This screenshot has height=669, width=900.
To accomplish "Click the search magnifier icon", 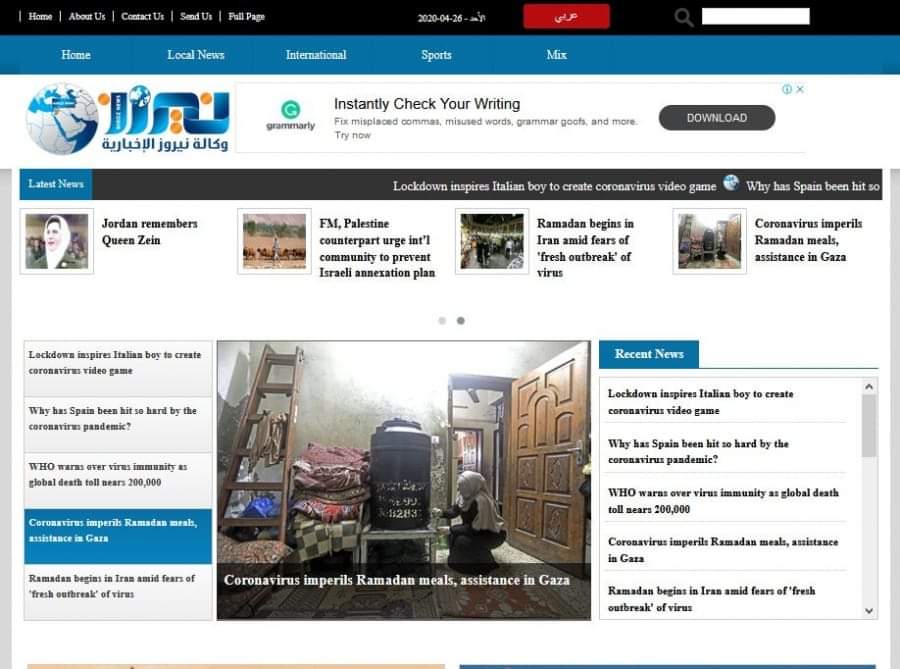I will (x=684, y=17).
